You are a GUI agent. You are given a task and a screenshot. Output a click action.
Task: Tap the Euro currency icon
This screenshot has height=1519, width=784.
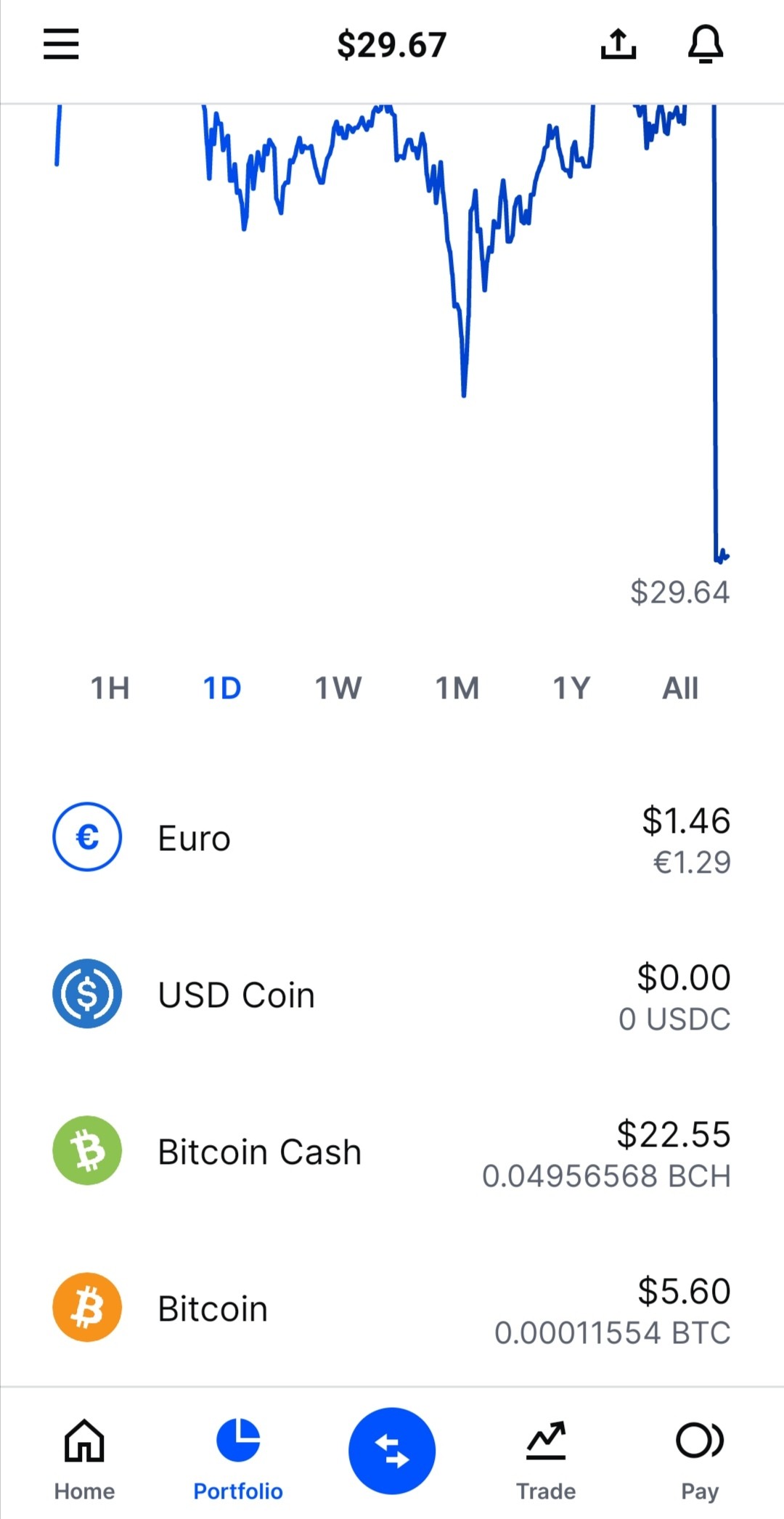[x=87, y=836]
